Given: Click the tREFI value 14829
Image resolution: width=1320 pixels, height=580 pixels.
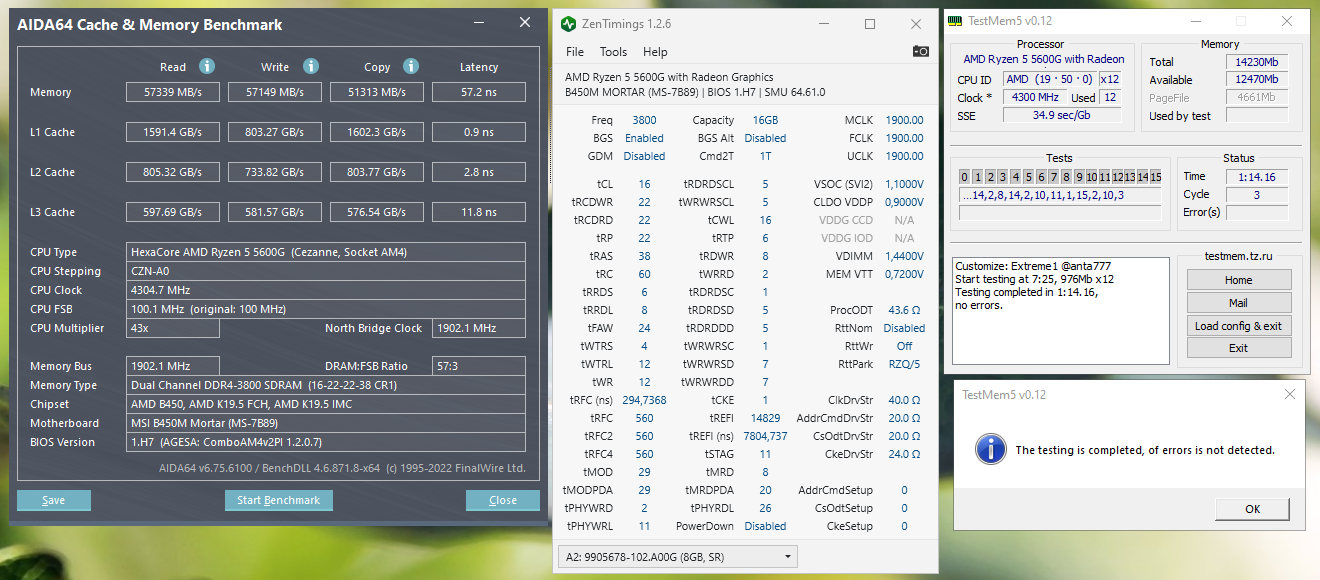Looking at the screenshot, I should tap(765, 418).
